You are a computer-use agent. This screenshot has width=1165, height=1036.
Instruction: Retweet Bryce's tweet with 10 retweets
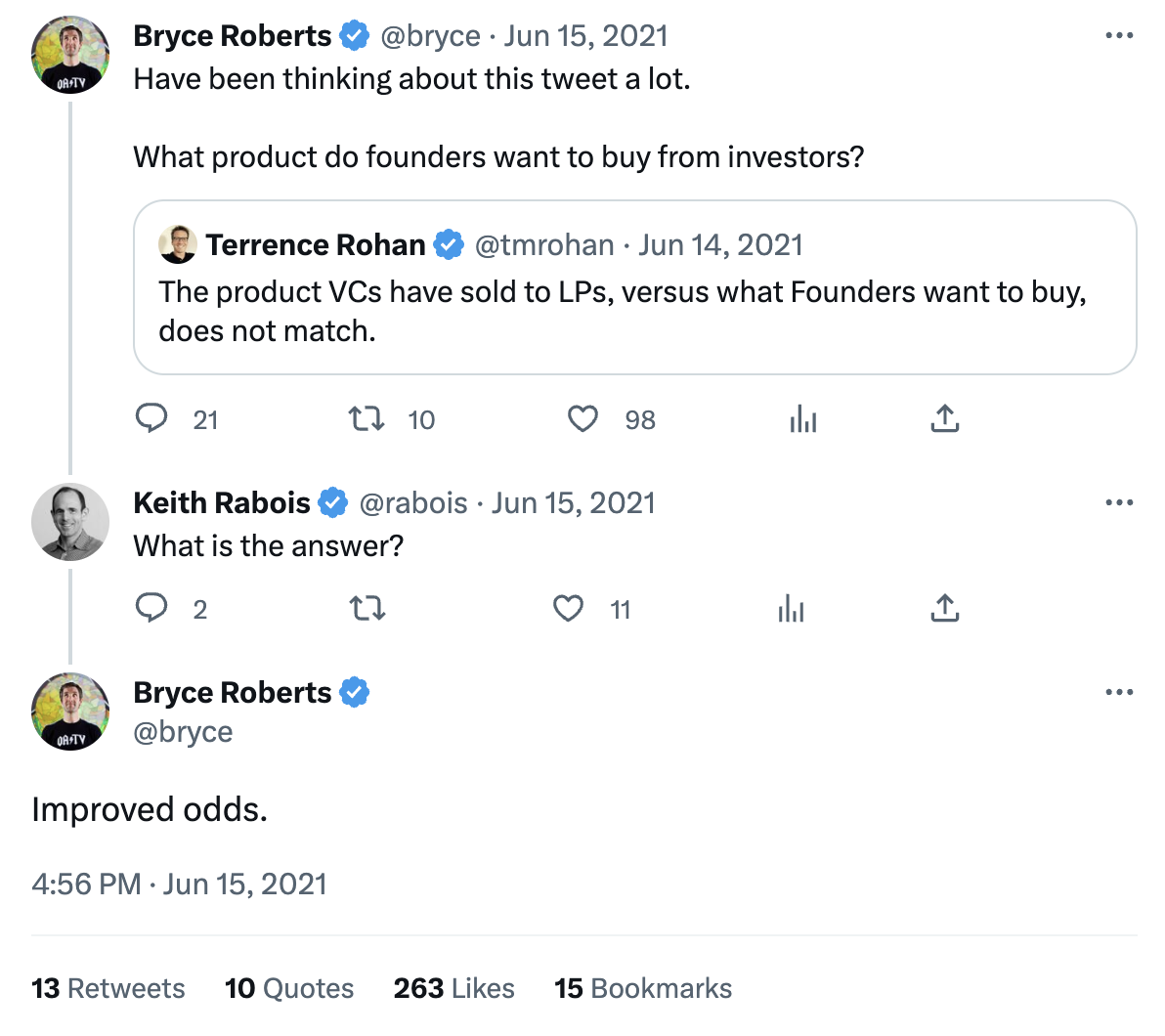pos(367,419)
